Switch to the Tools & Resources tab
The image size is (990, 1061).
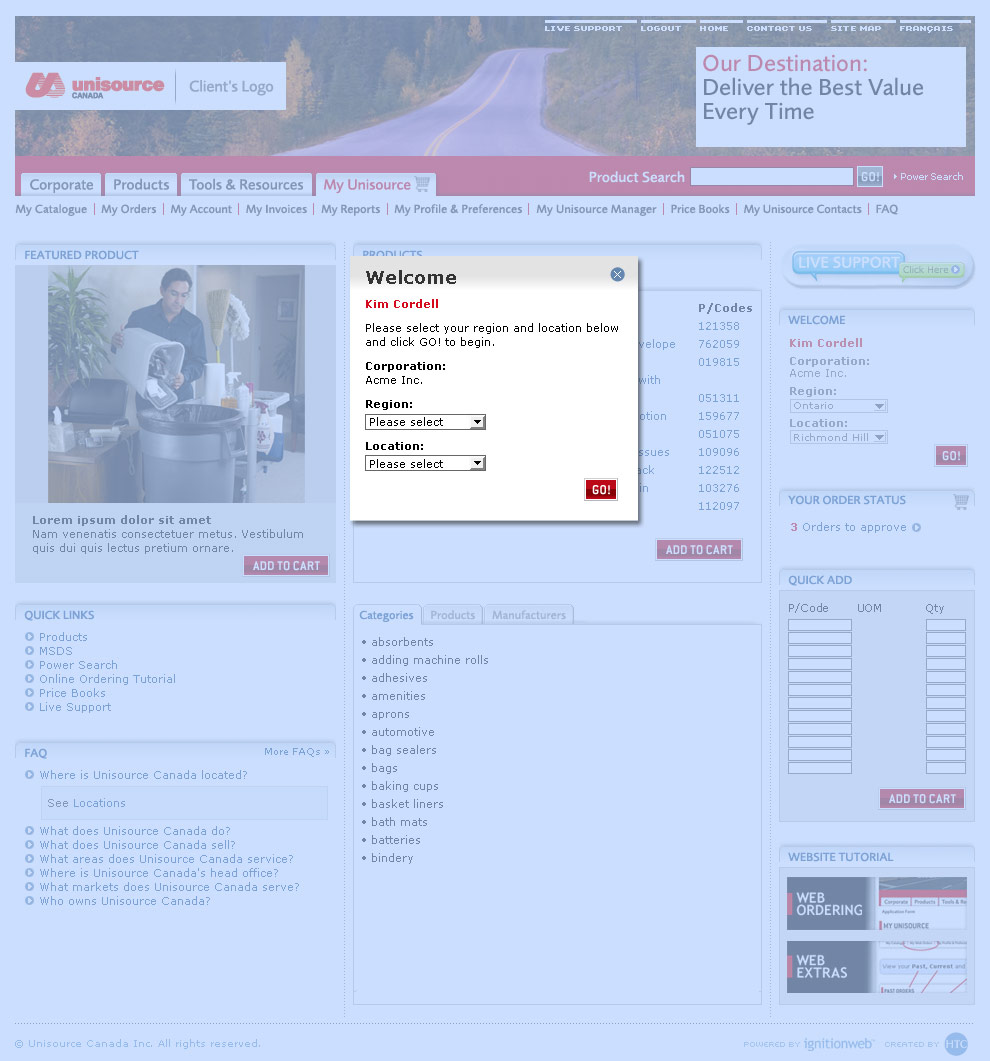point(246,185)
